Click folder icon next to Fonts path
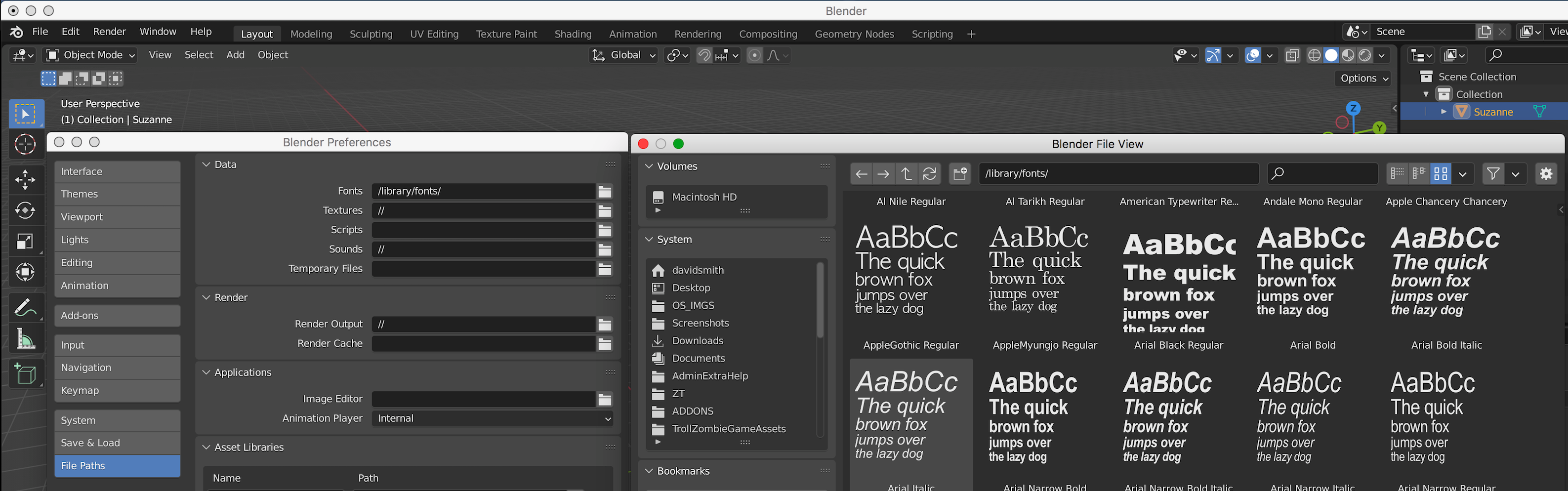1568x491 pixels. point(605,192)
